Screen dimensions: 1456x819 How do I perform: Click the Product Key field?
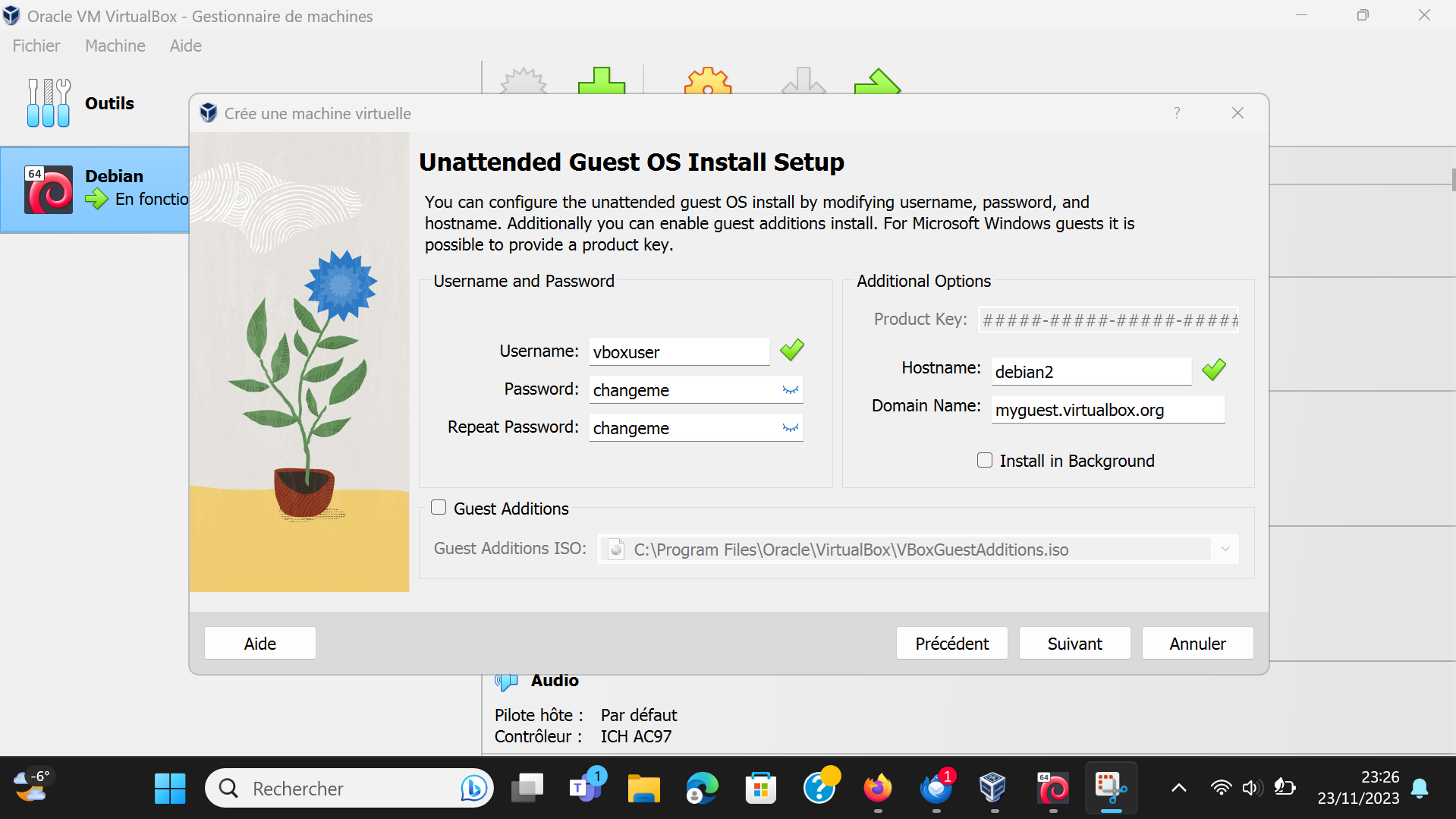coord(1109,320)
